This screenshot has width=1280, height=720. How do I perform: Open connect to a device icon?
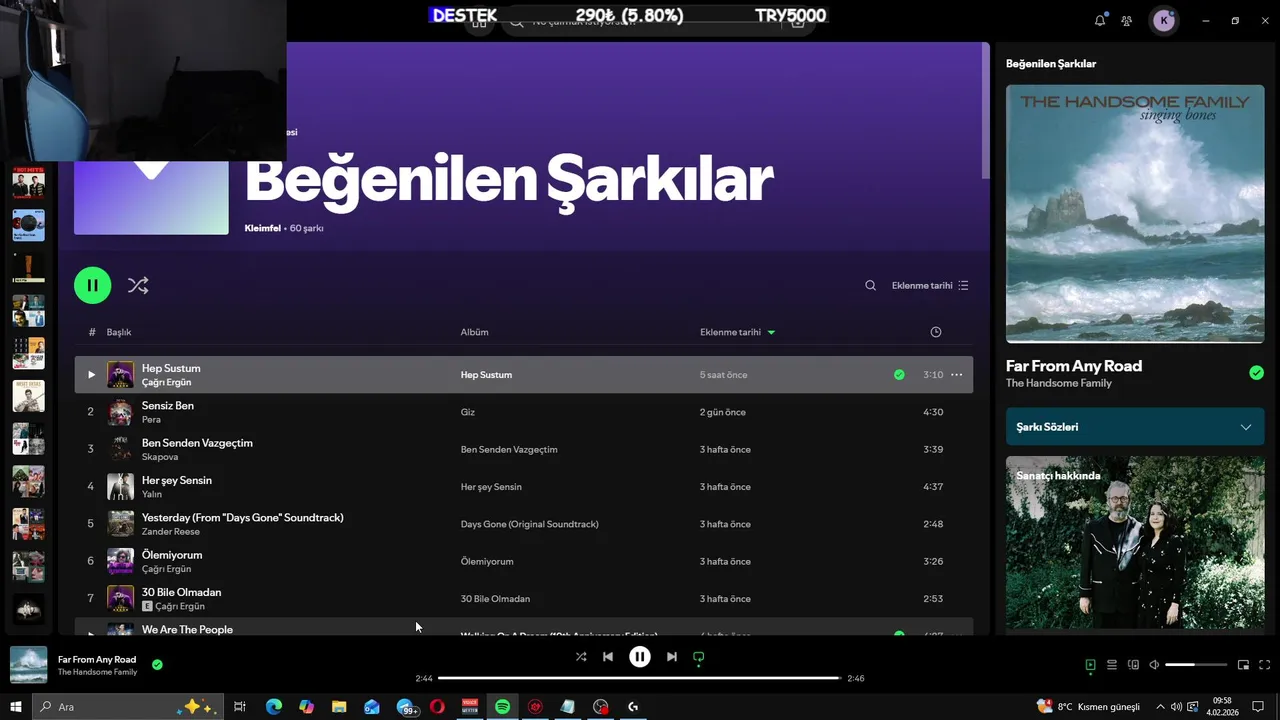[1133, 665]
